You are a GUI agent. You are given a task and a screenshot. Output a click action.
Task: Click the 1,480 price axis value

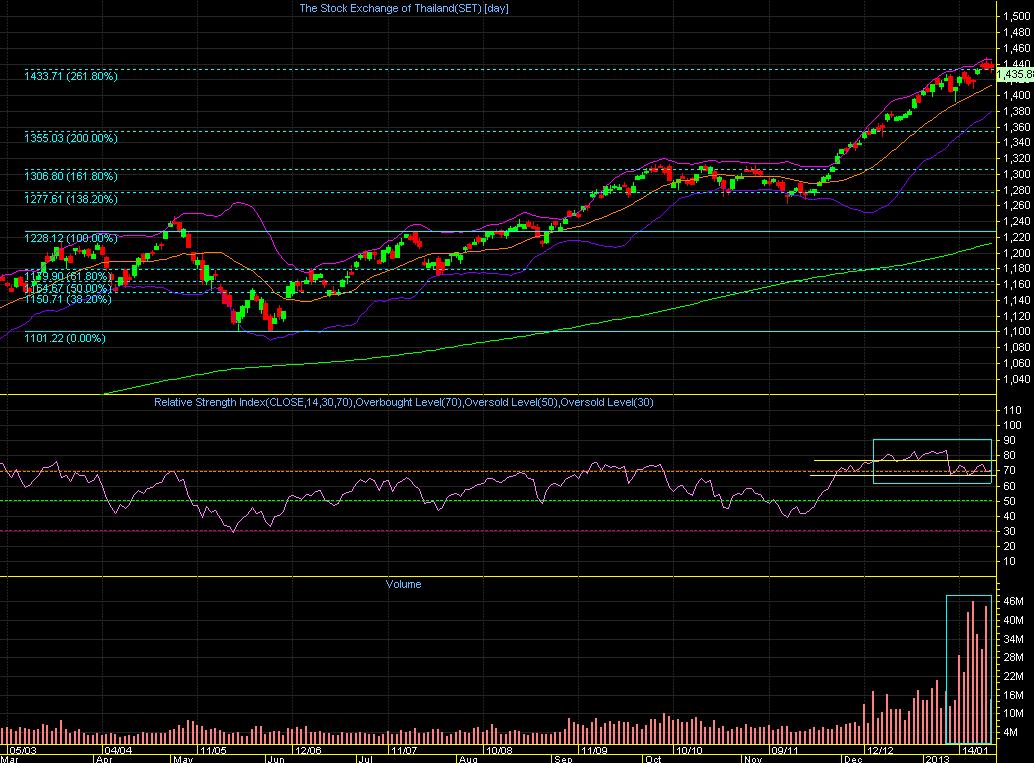tap(1016, 32)
